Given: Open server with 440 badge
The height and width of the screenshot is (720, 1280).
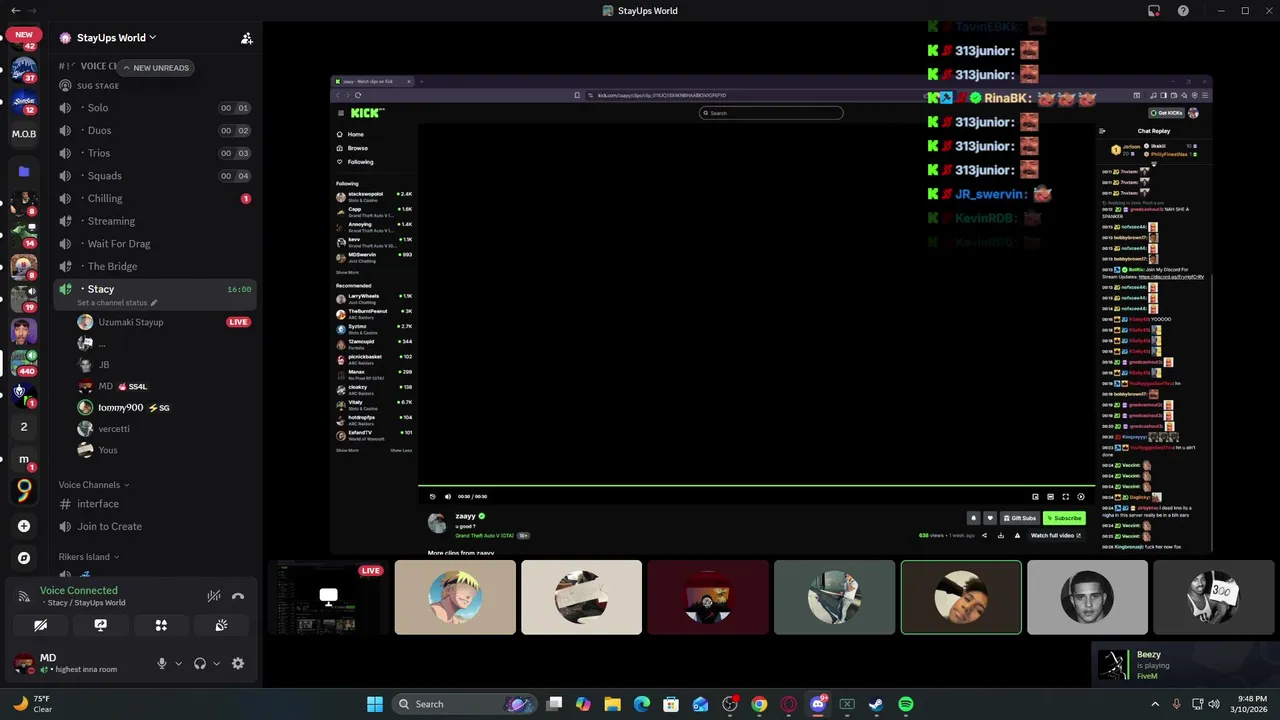Looking at the screenshot, I should click(24, 361).
